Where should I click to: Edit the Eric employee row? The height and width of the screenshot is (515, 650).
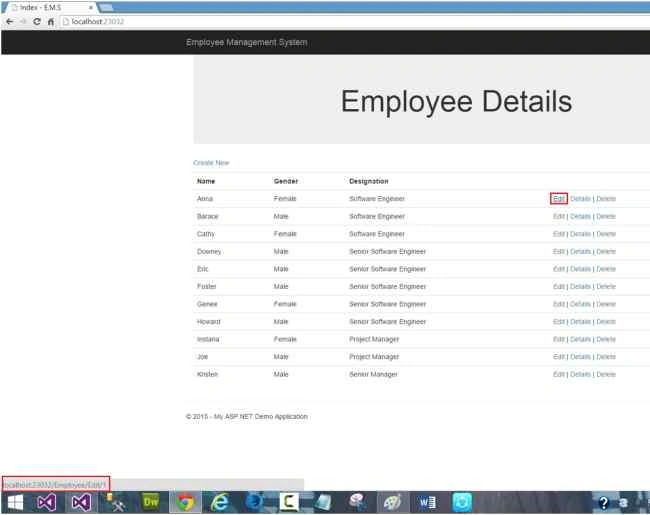(558, 269)
